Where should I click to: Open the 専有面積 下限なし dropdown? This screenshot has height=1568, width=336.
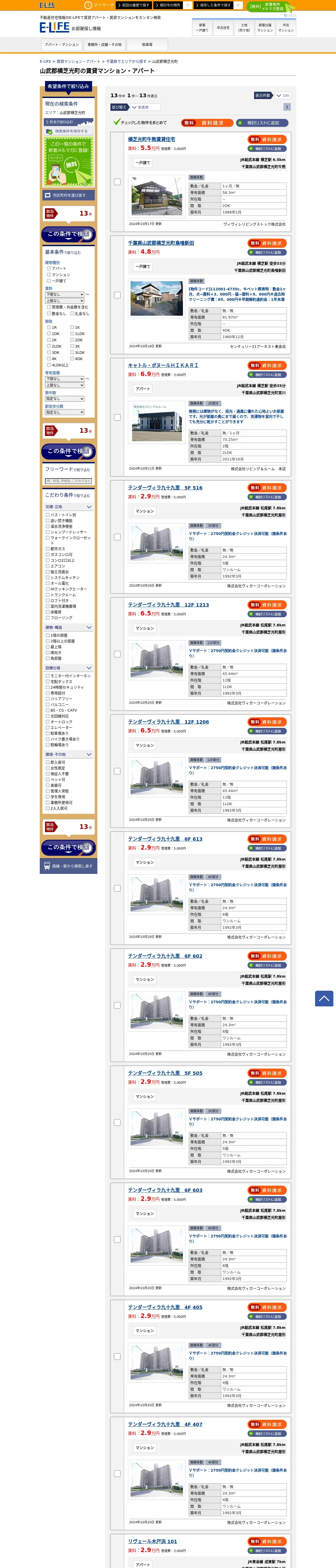65,379
